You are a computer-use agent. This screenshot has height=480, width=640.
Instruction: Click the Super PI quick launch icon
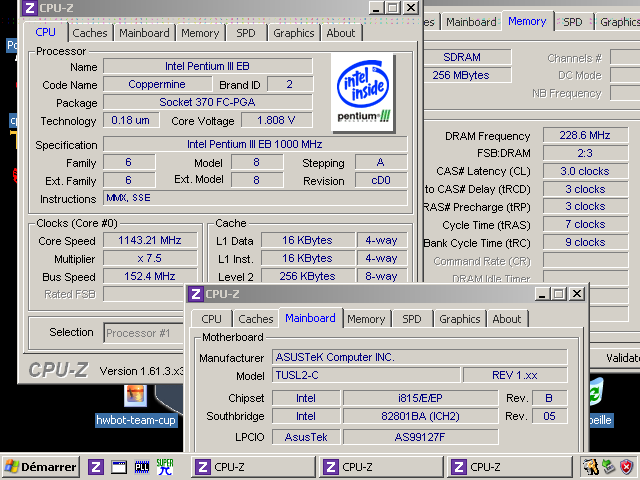coord(163,467)
